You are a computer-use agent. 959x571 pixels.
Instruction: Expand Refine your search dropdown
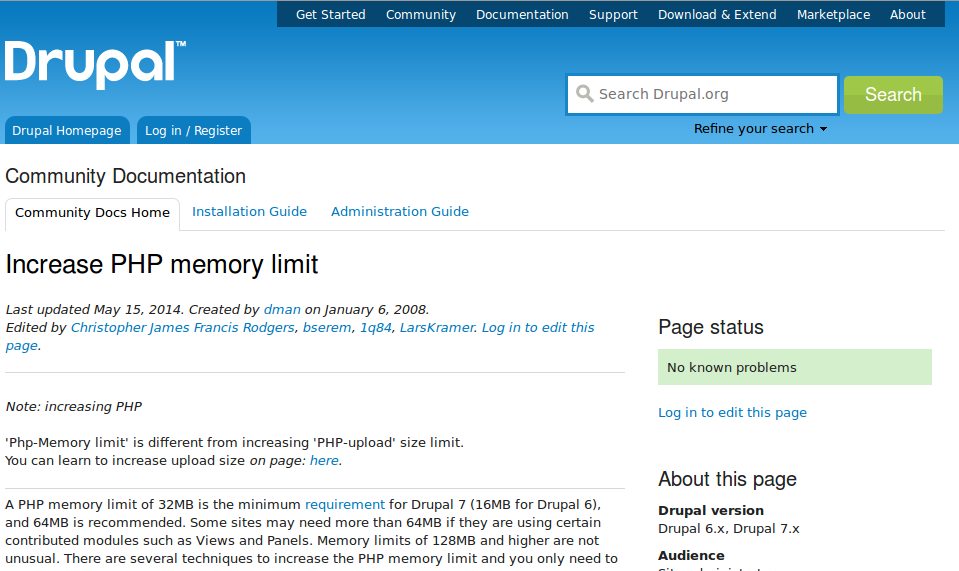pyautogui.click(x=760, y=128)
